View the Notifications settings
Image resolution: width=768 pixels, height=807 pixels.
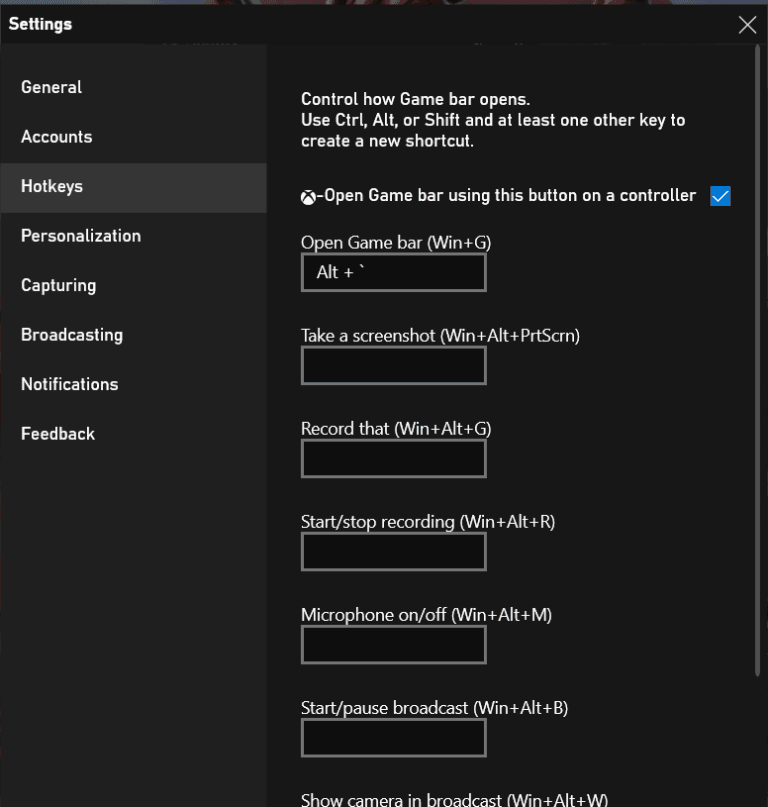tap(69, 384)
